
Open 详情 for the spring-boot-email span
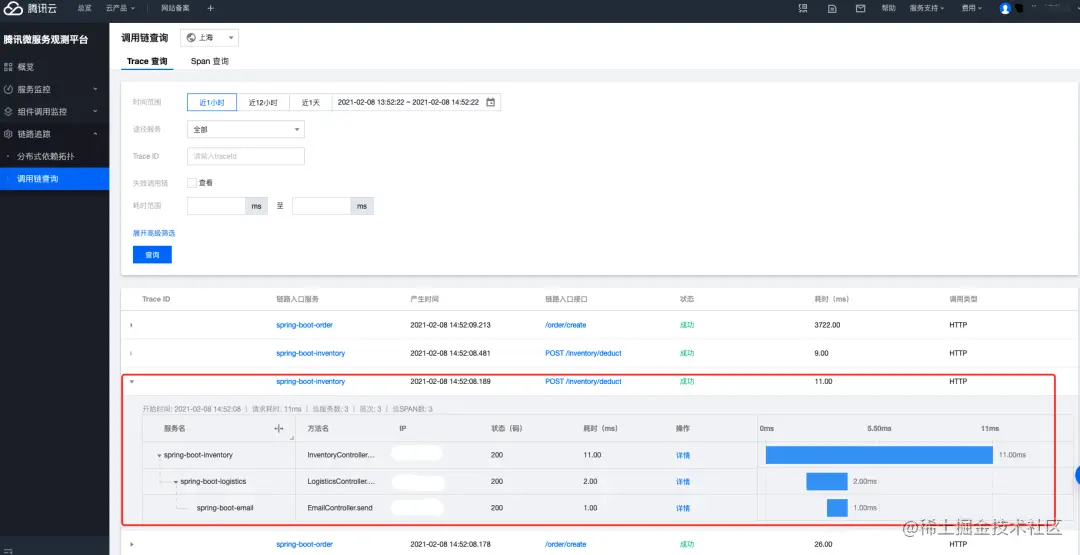683,508
